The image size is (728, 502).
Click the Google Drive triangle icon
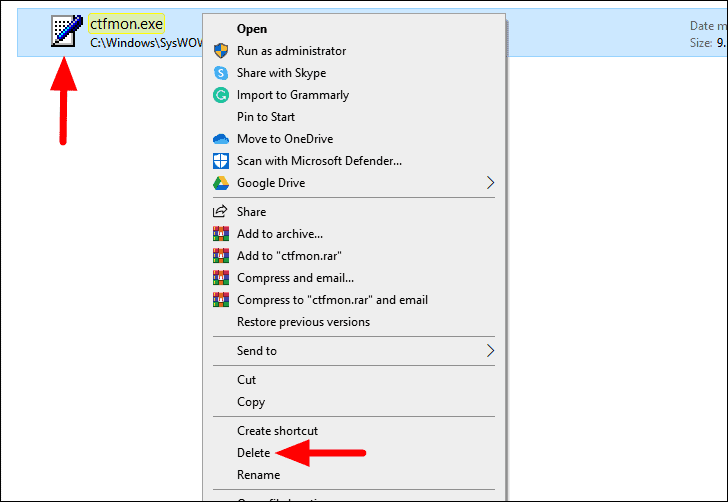click(x=221, y=183)
